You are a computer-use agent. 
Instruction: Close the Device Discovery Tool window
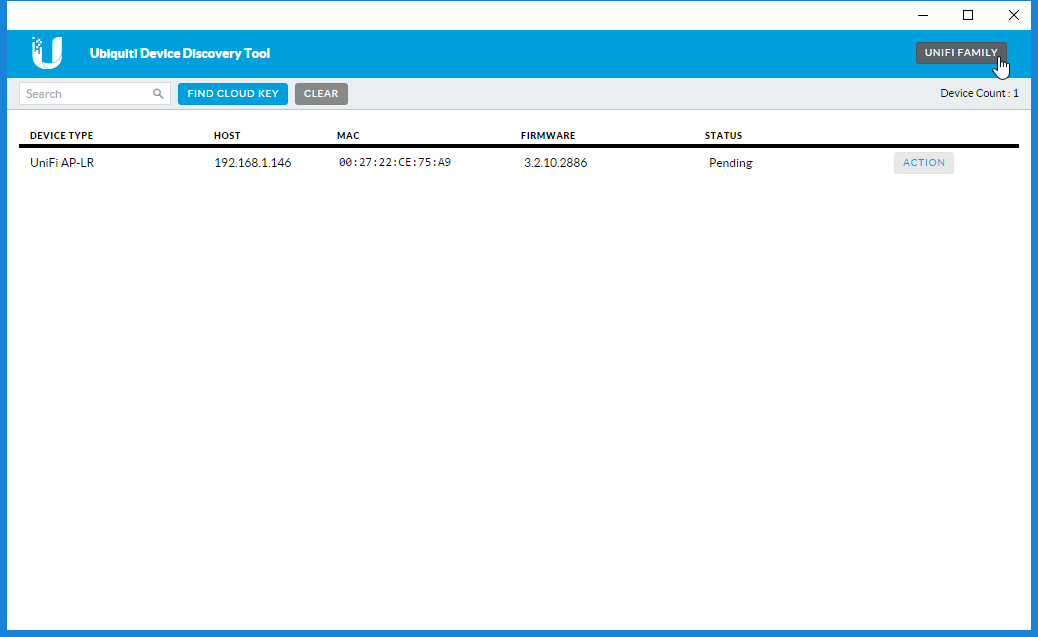pyautogui.click(x=1013, y=15)
